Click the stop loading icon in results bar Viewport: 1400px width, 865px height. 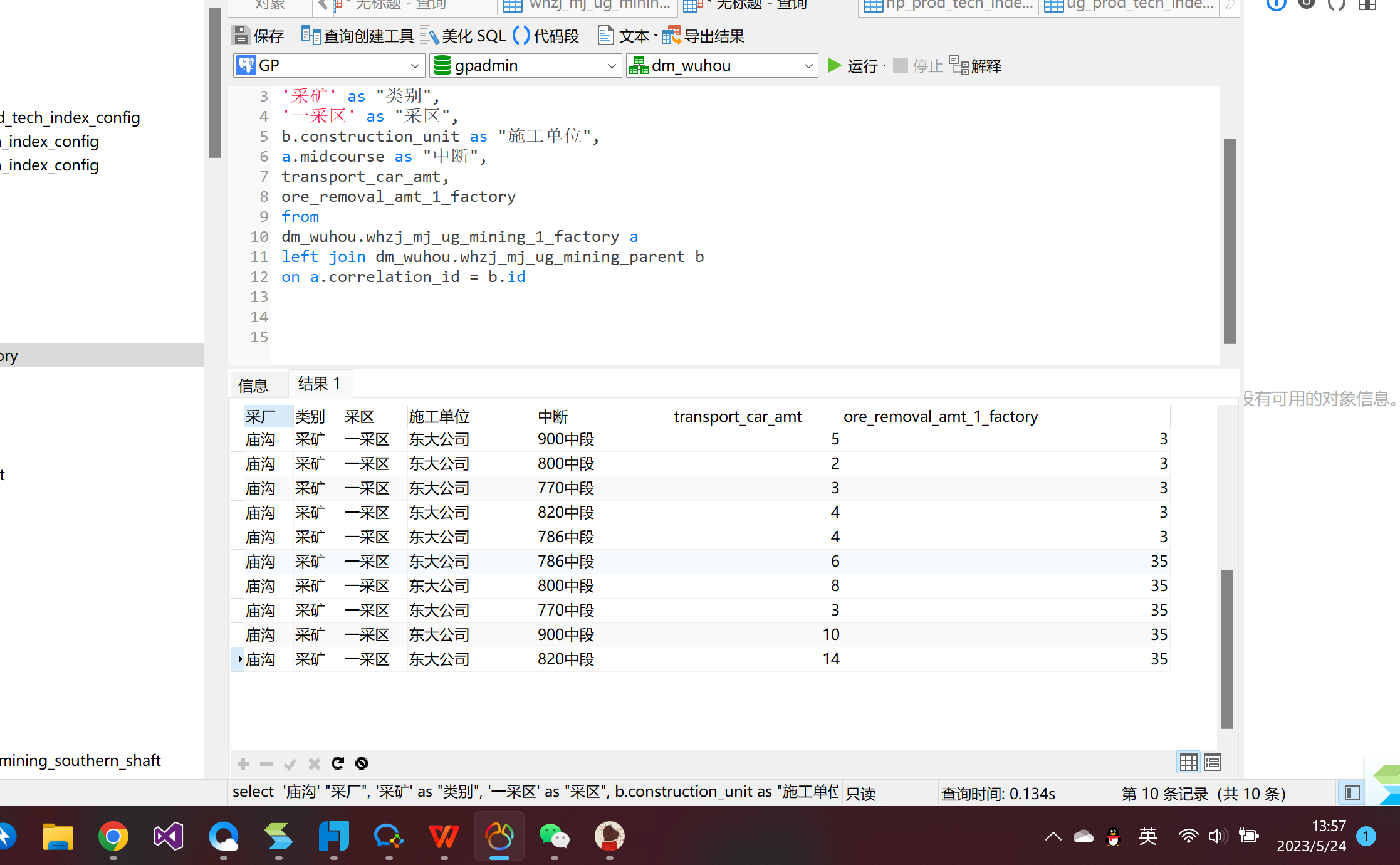[362, 763]
